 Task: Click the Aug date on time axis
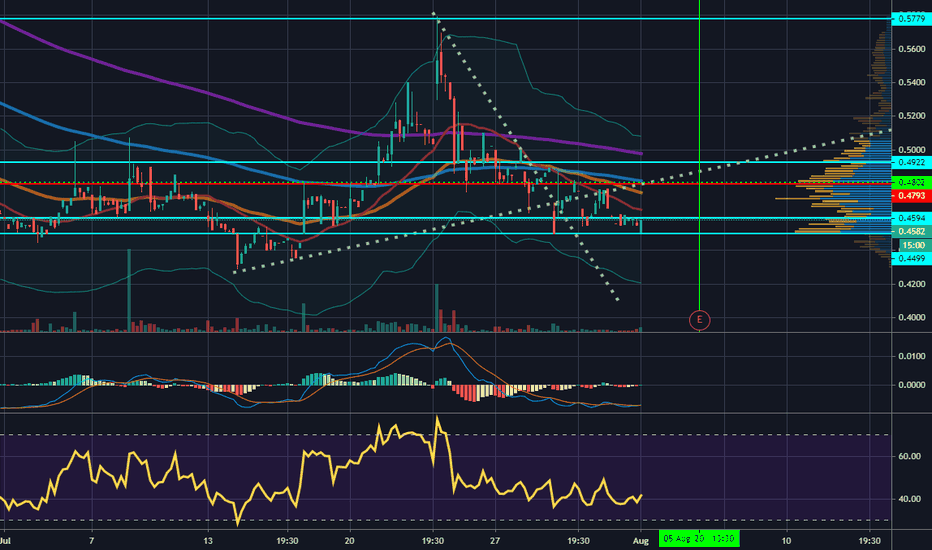tap(640, 540)
